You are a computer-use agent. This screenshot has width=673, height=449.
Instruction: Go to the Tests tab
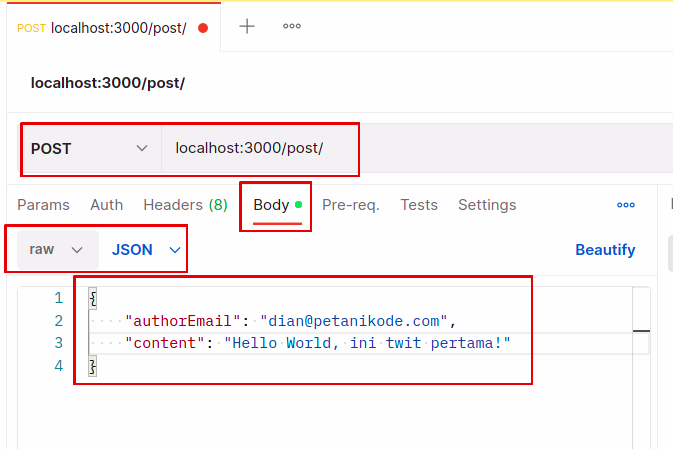[419, 205]
